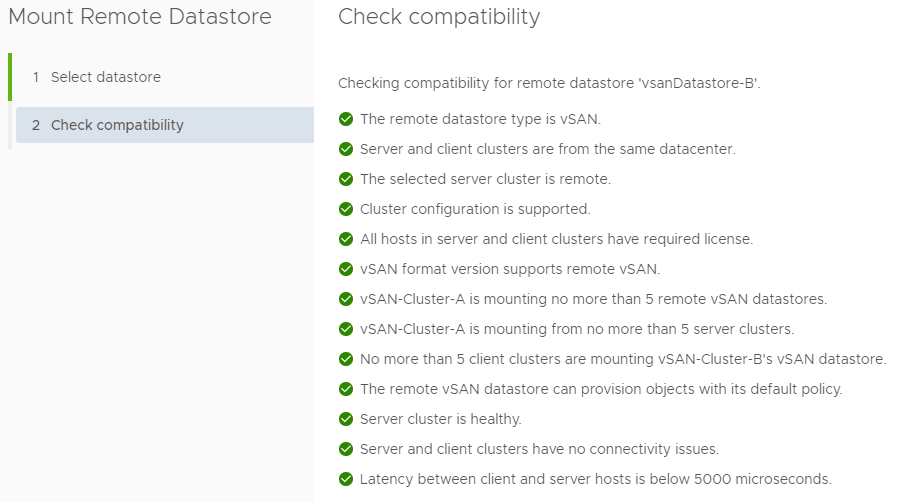Viewport: 900px width, 502px height.
Task: Click the check icon for the '5 client clusters' line
Action: [x=346, y=359]
